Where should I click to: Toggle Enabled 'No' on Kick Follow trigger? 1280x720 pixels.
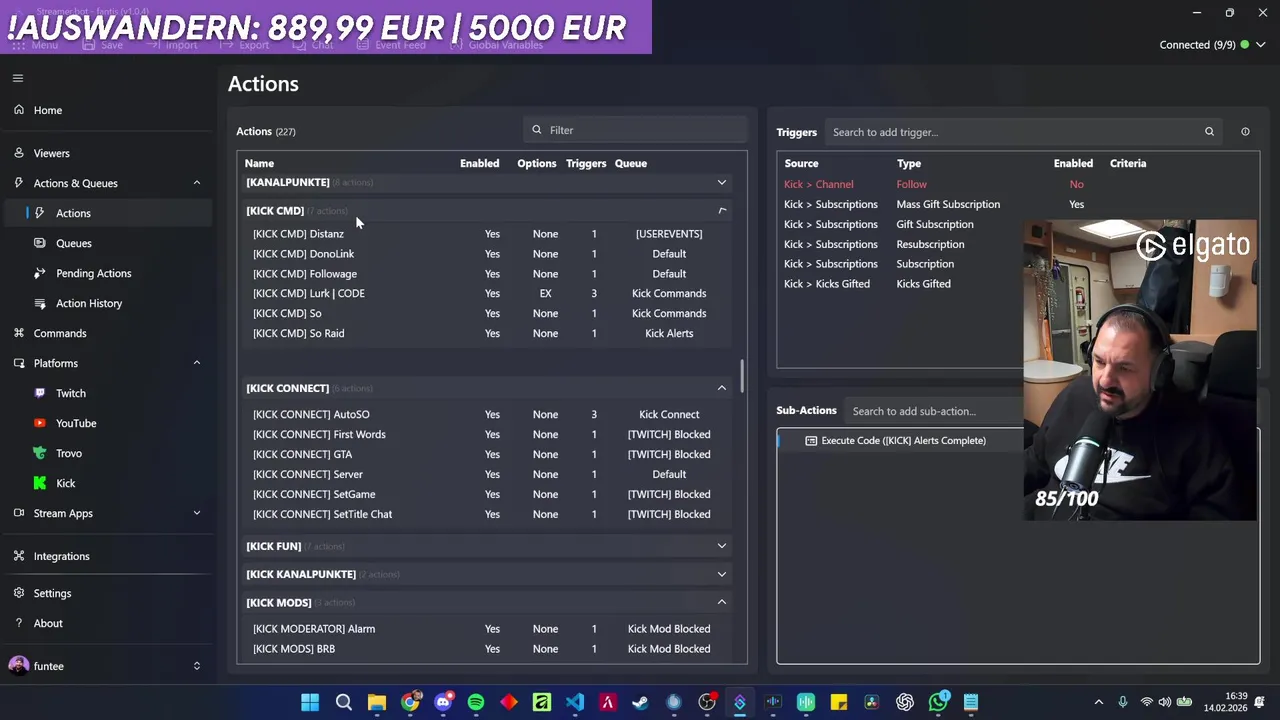point(1076,184)
